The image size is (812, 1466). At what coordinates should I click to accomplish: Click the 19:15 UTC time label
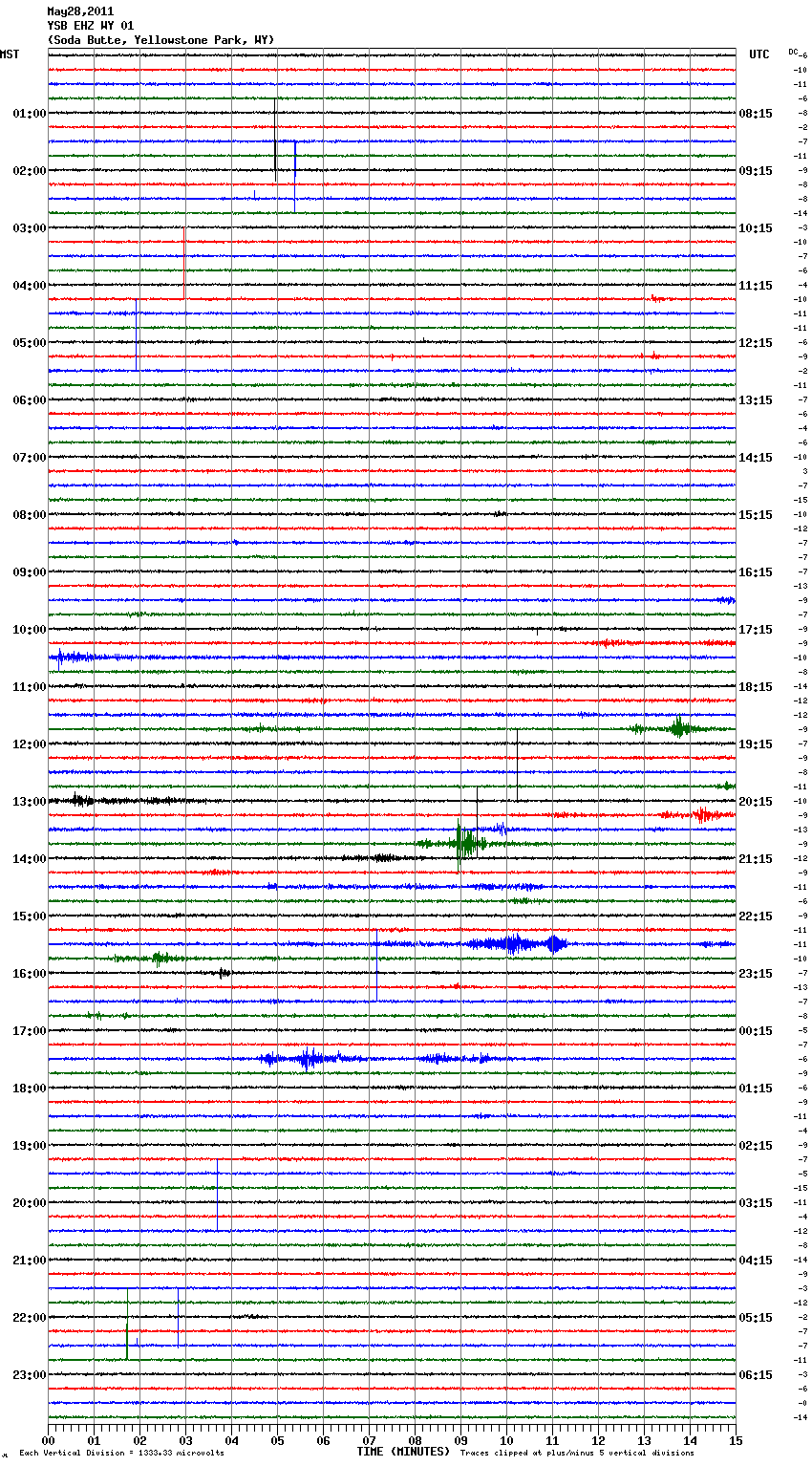pos(756,744)
